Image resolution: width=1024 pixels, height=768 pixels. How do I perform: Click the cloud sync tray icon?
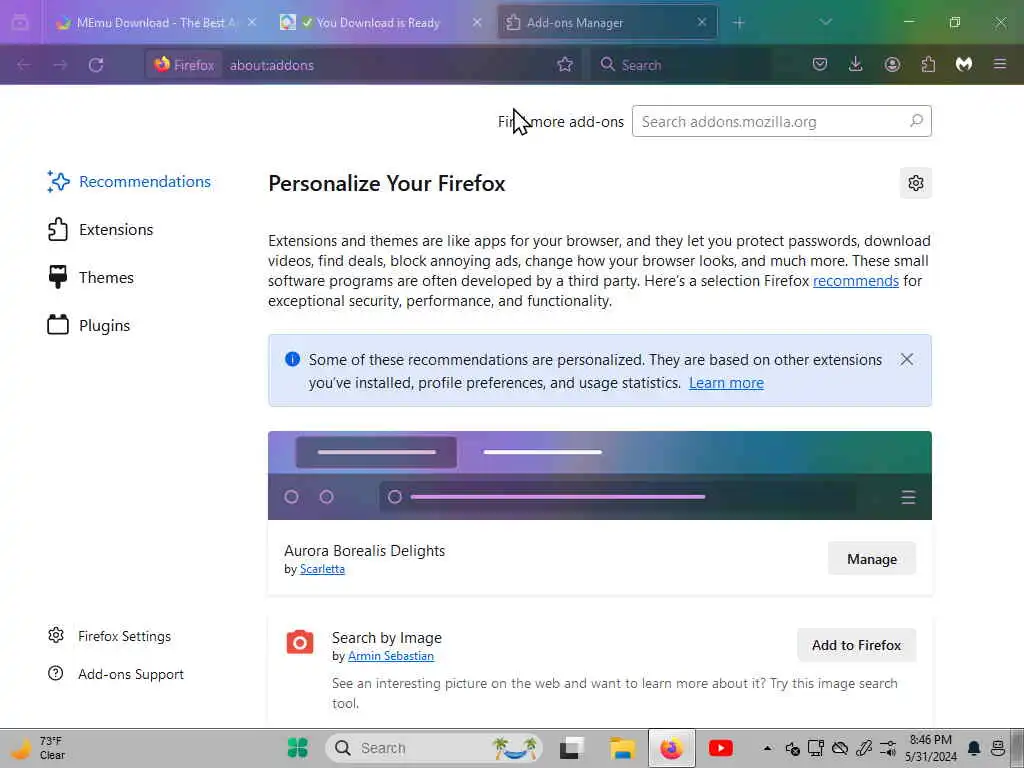[x=840, y=748]
